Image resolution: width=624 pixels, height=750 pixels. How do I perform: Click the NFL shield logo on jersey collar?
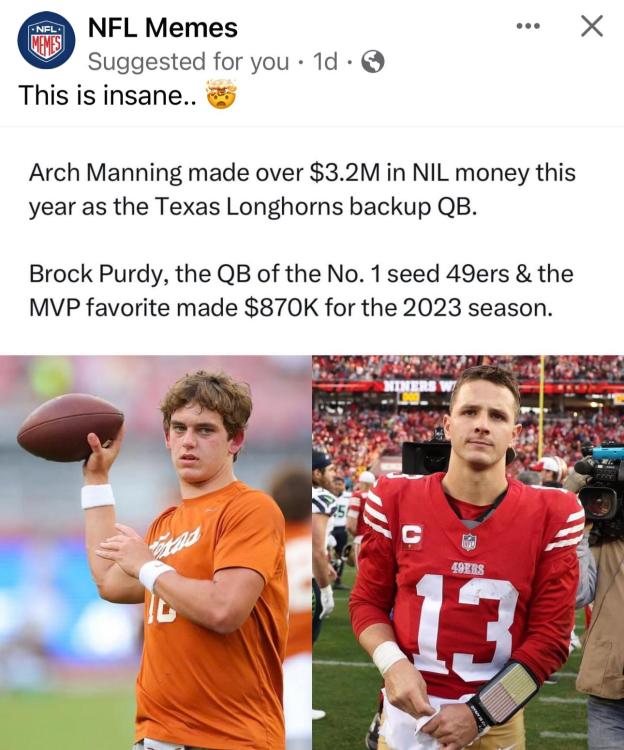[469, 541]
